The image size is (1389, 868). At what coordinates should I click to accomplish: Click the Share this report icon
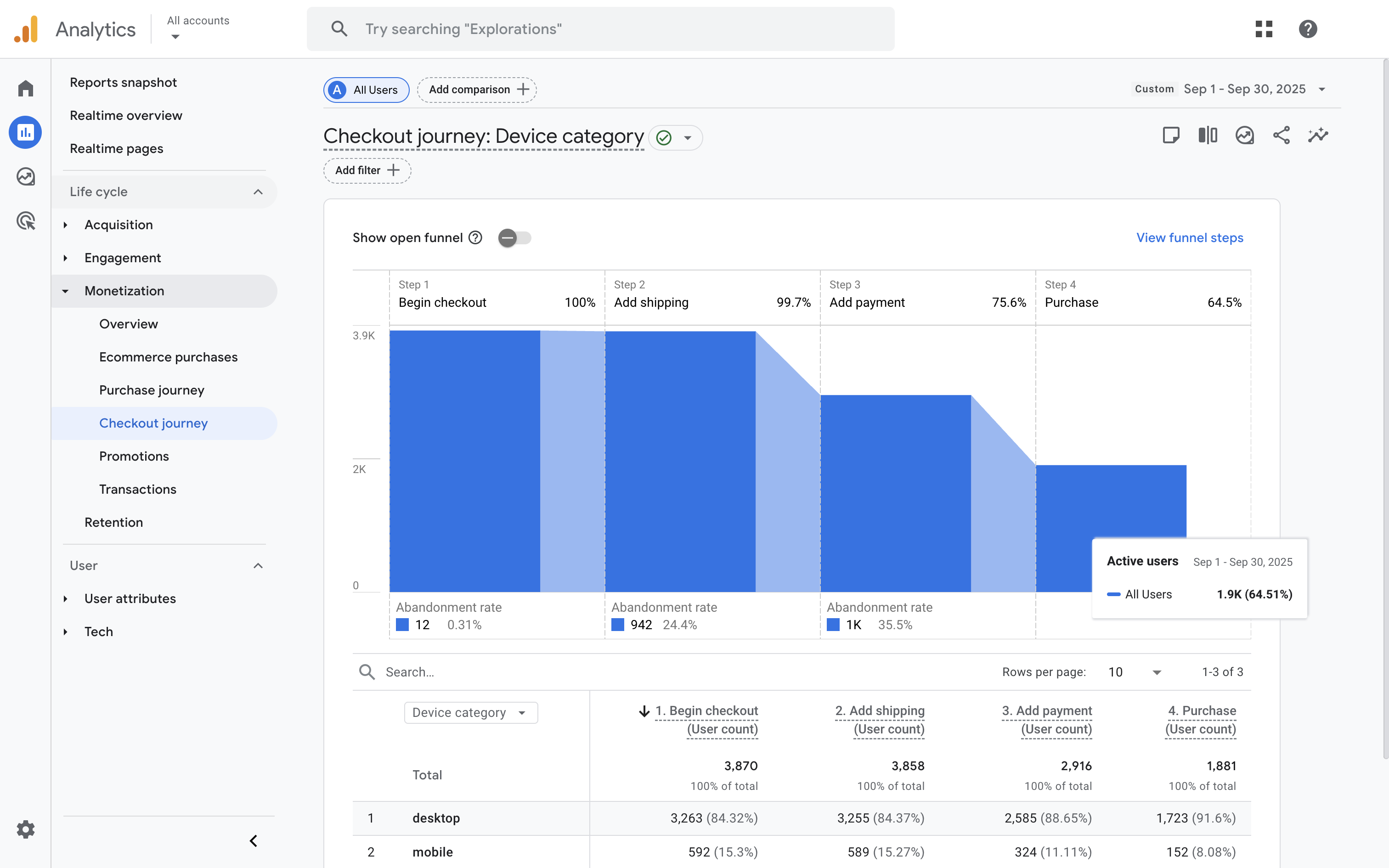pos(1281,135)
